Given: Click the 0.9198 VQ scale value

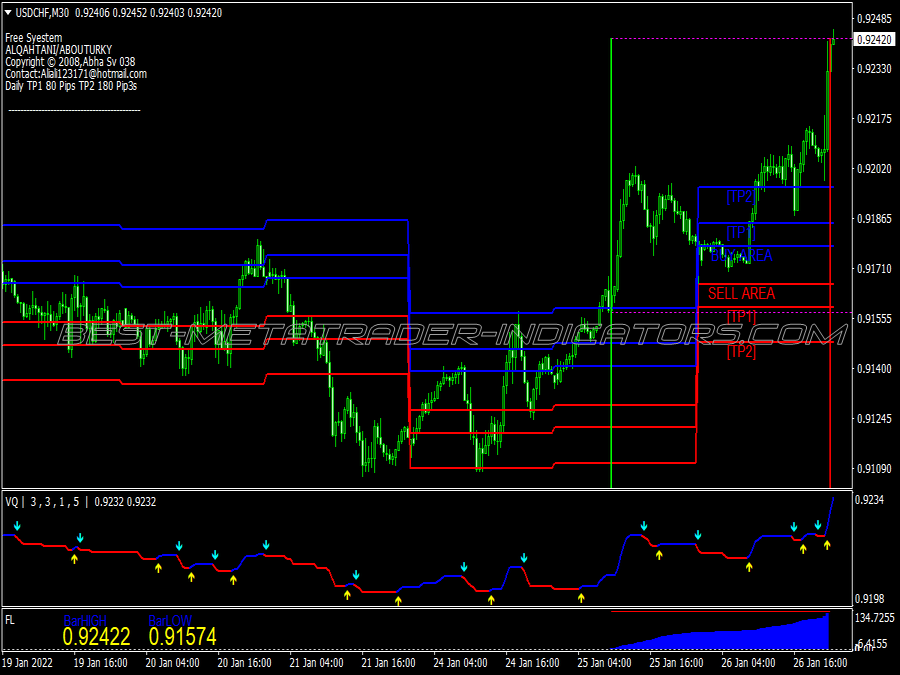Looking at the screenshot, I should (869, 599).
